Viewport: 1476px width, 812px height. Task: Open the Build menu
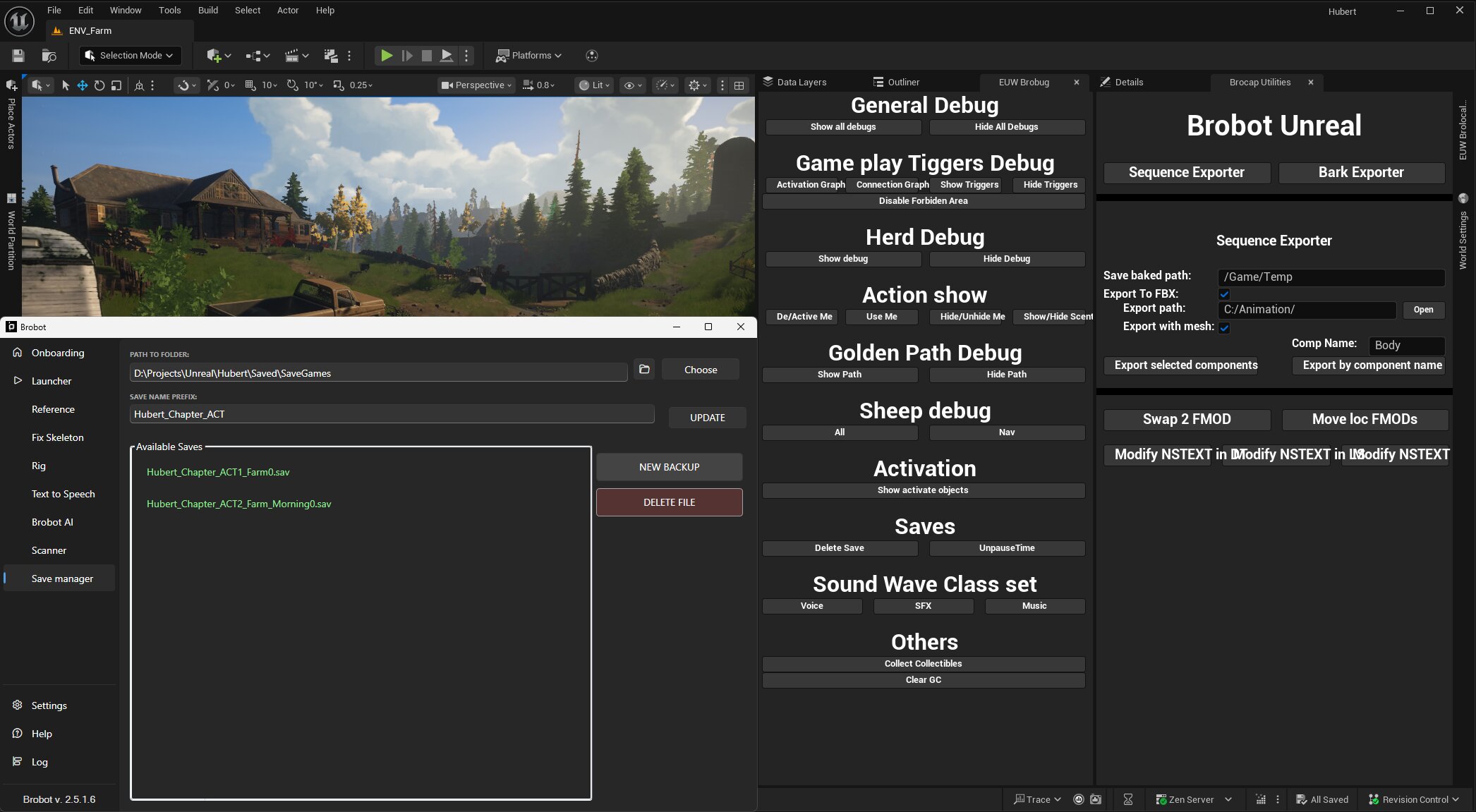208,10
